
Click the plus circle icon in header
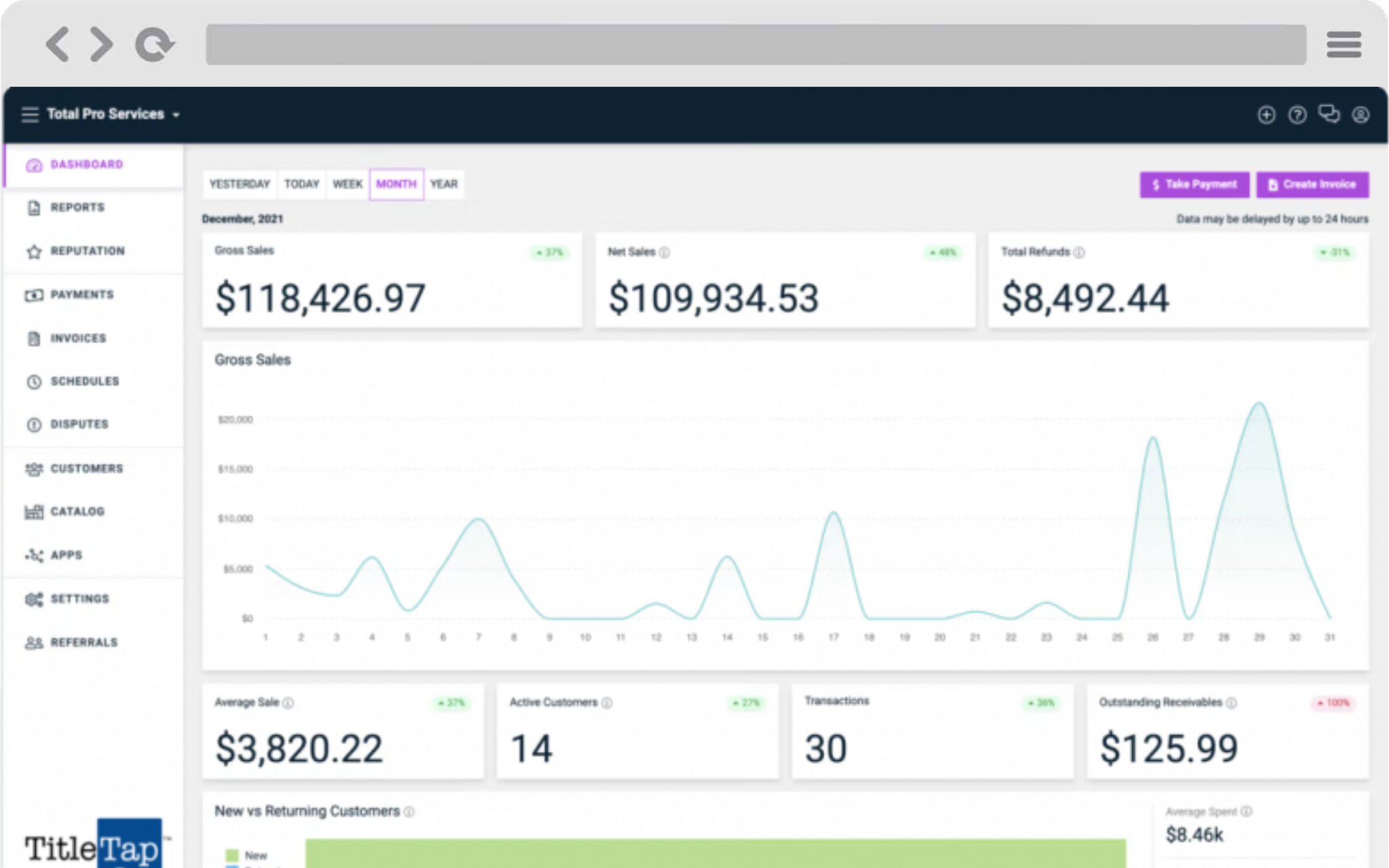(1266, 115)
